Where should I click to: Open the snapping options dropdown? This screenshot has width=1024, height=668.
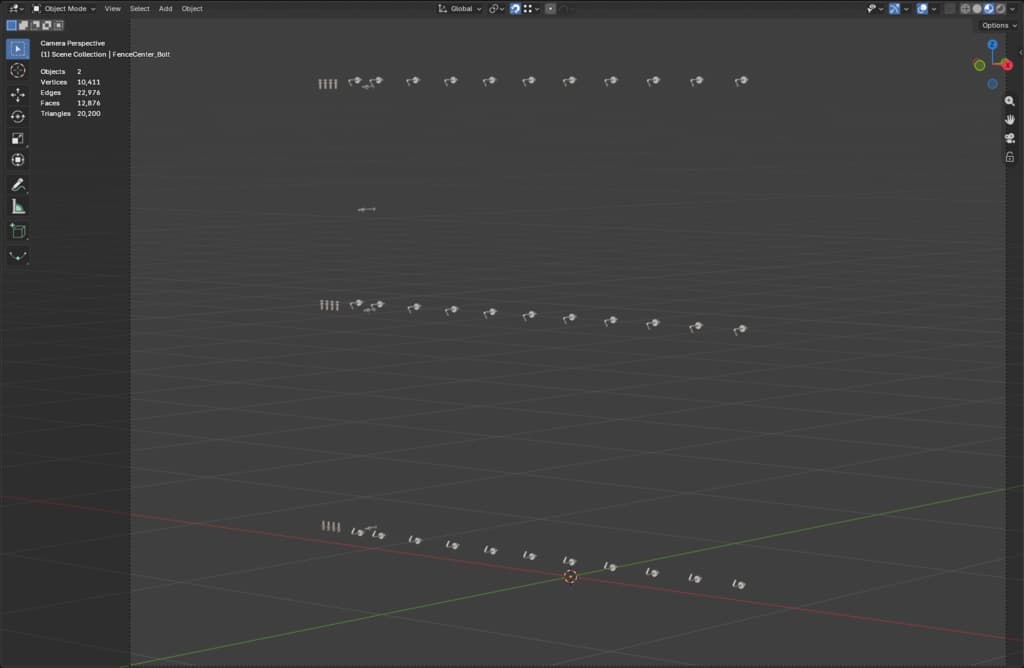531,8
